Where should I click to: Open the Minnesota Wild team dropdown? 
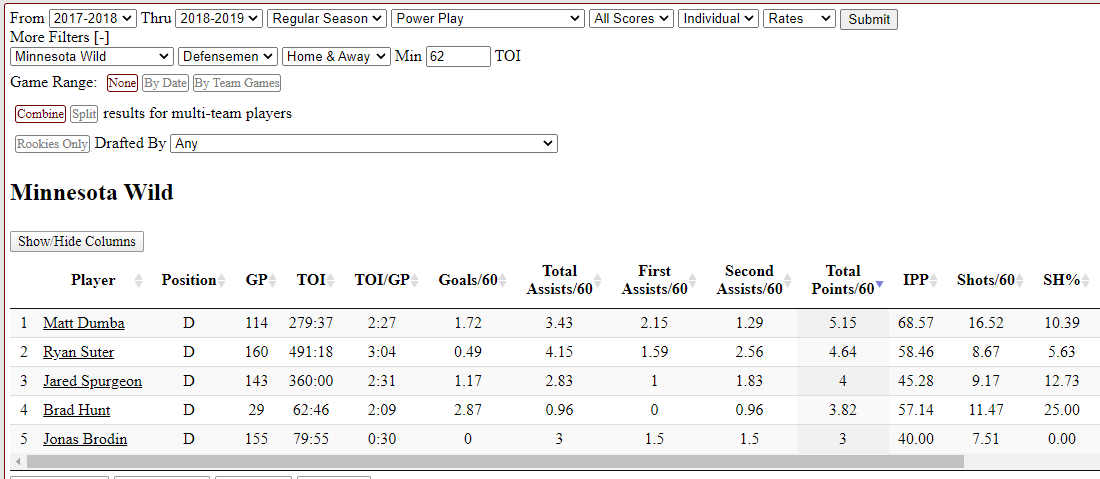(92, 56)
